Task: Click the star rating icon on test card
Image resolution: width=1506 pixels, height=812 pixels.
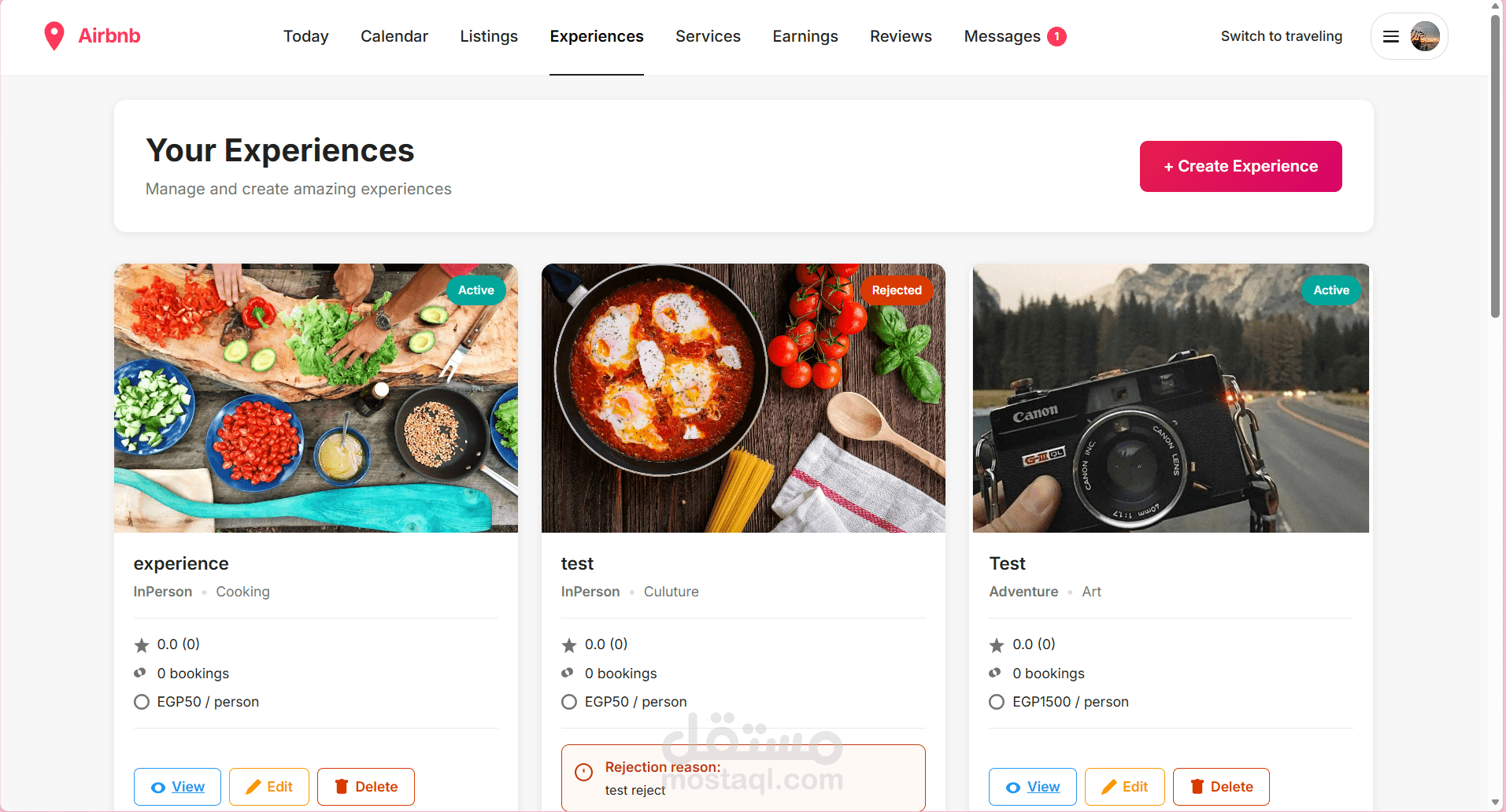Action: (569, 645)
